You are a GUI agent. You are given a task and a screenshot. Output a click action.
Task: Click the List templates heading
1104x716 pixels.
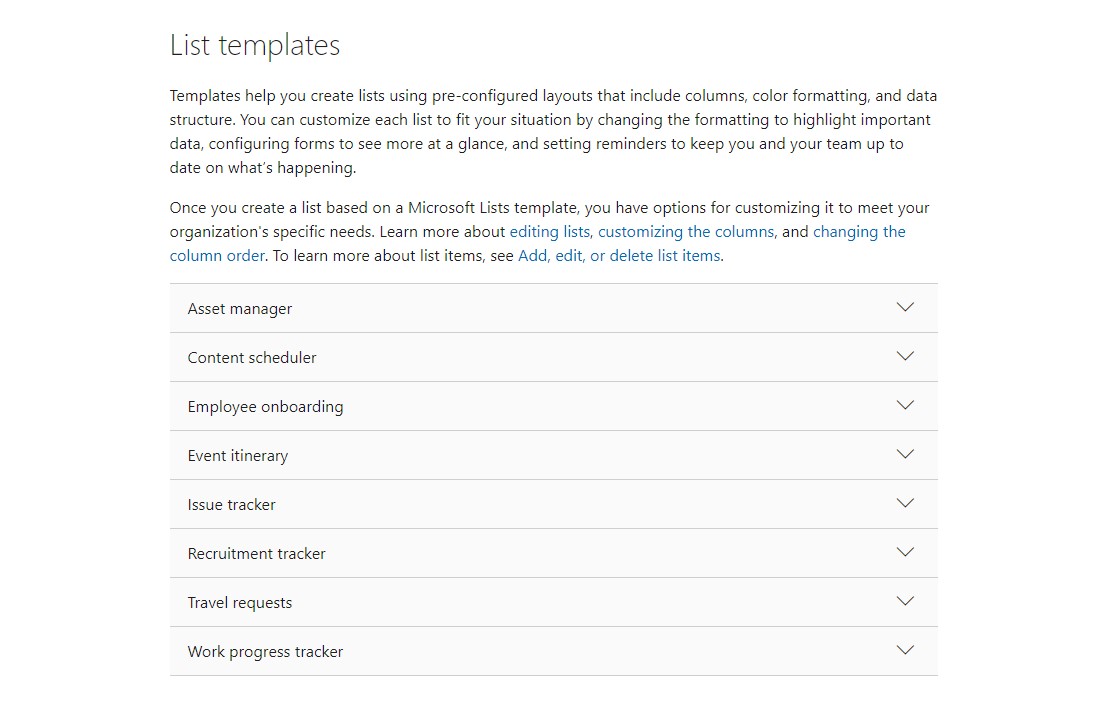pos(254,44)
